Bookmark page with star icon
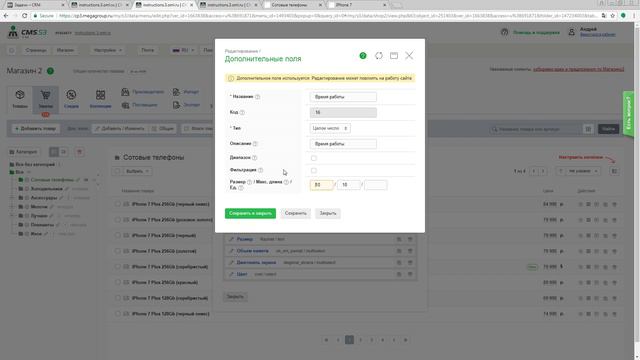Image resolution: width=640 pixels, height=360 pixels. [613, 16]
